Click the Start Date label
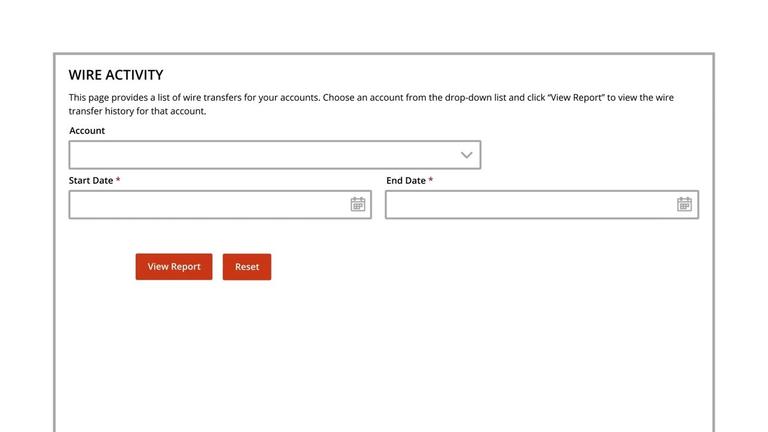The width and height of the screenshot is (768, 432). click(91, 181)
